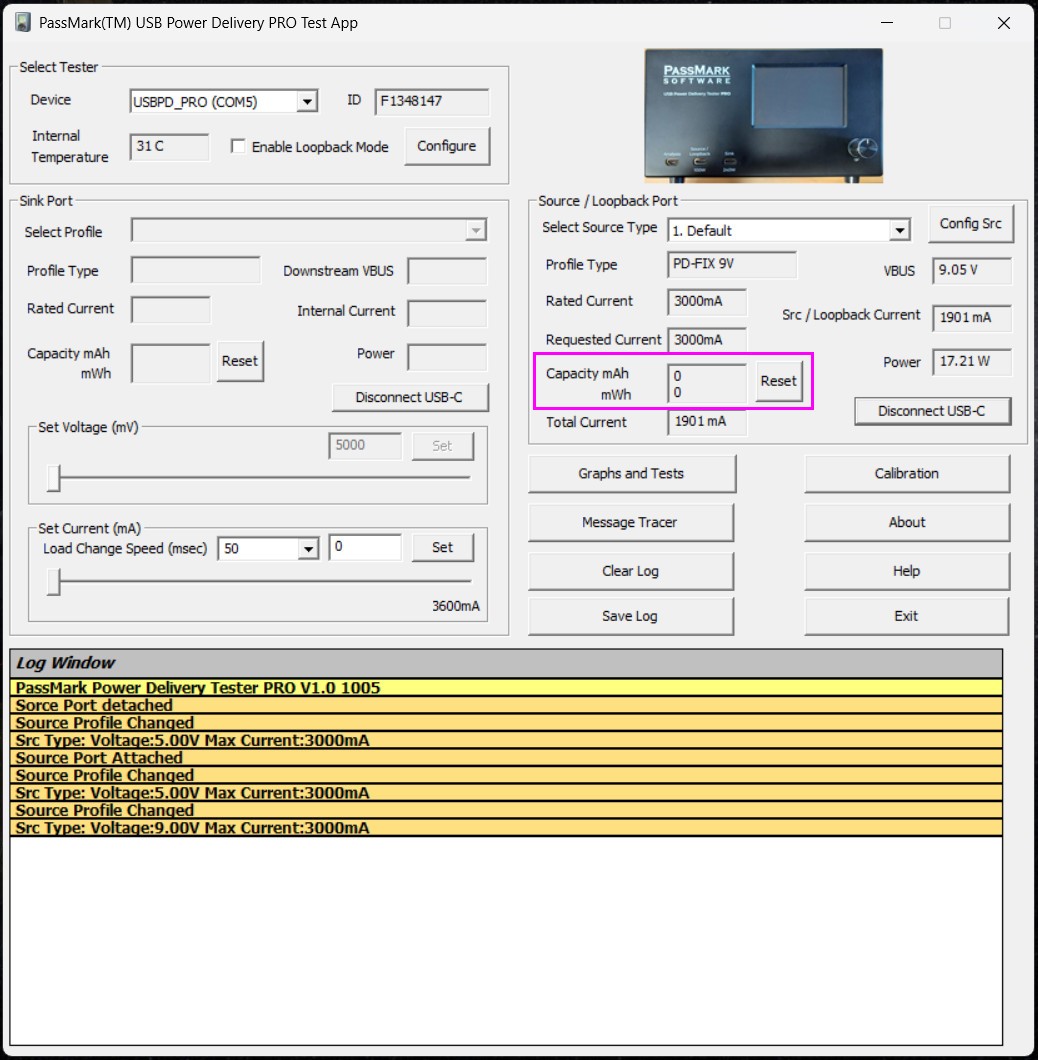Click the Config Src button

(970, 224)
